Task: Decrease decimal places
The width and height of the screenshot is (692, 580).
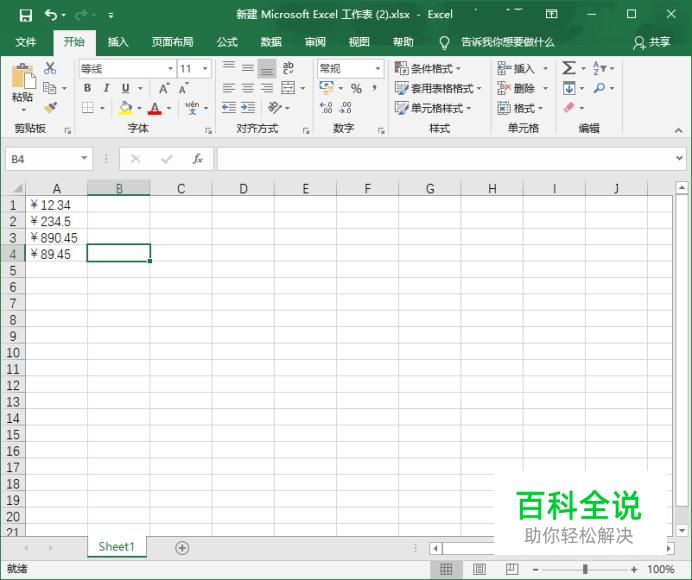Action: 345,108
